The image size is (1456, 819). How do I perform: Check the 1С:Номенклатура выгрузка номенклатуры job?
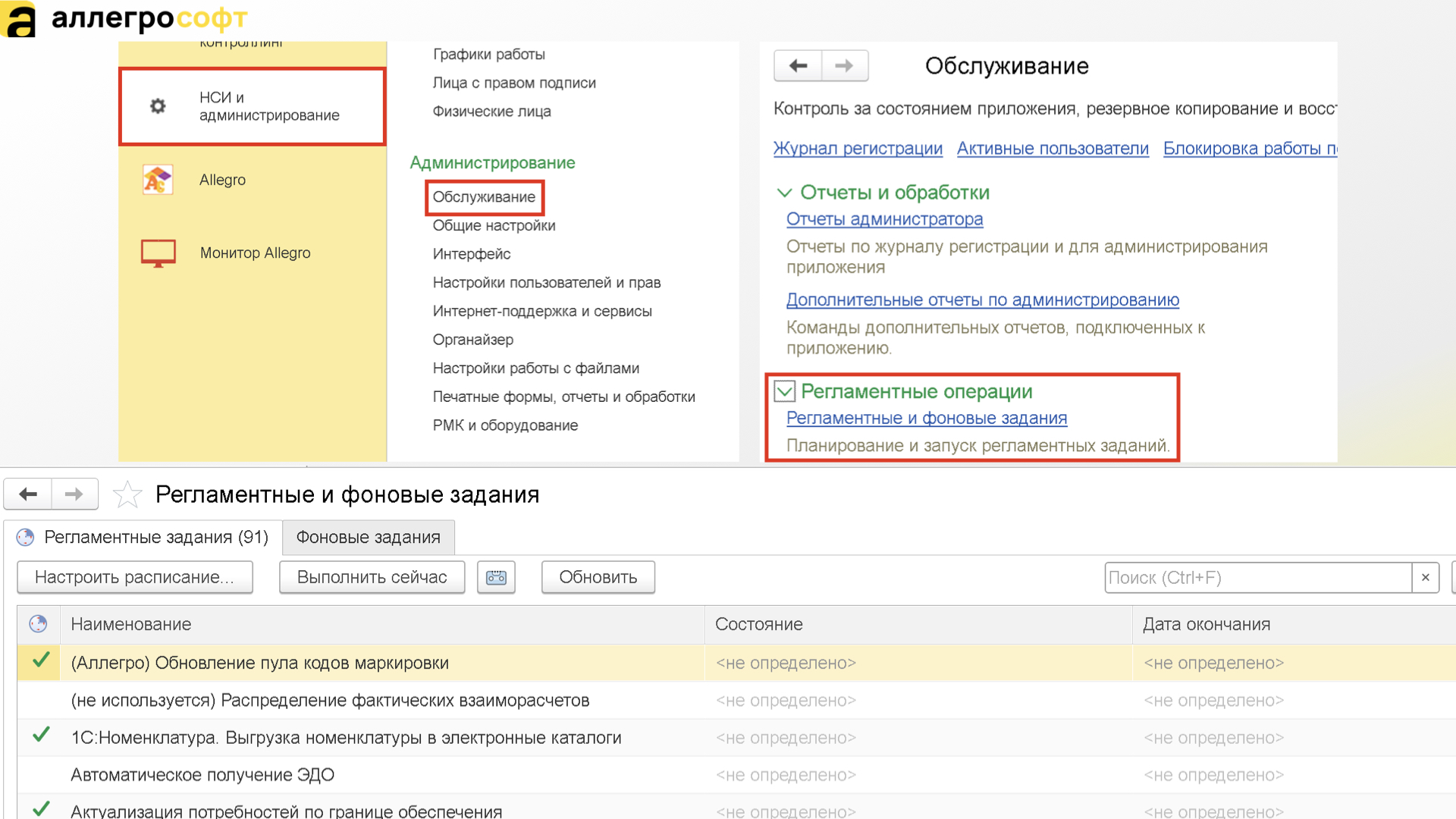click(39, 737)
